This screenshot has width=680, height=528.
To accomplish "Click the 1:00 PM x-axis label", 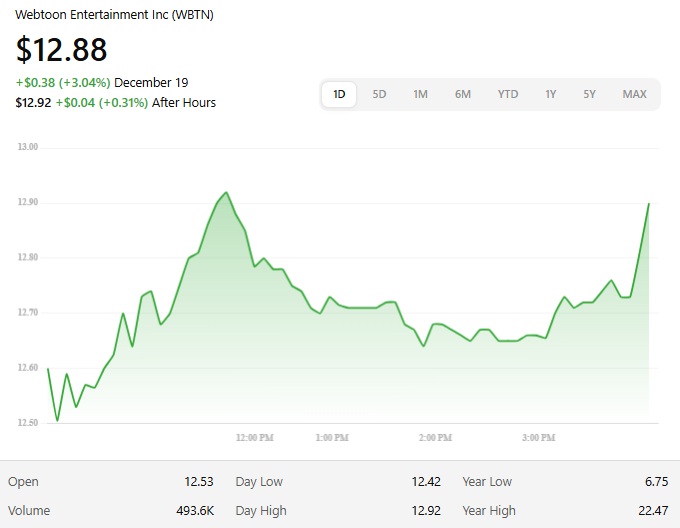I will click(x=332, y=437).
